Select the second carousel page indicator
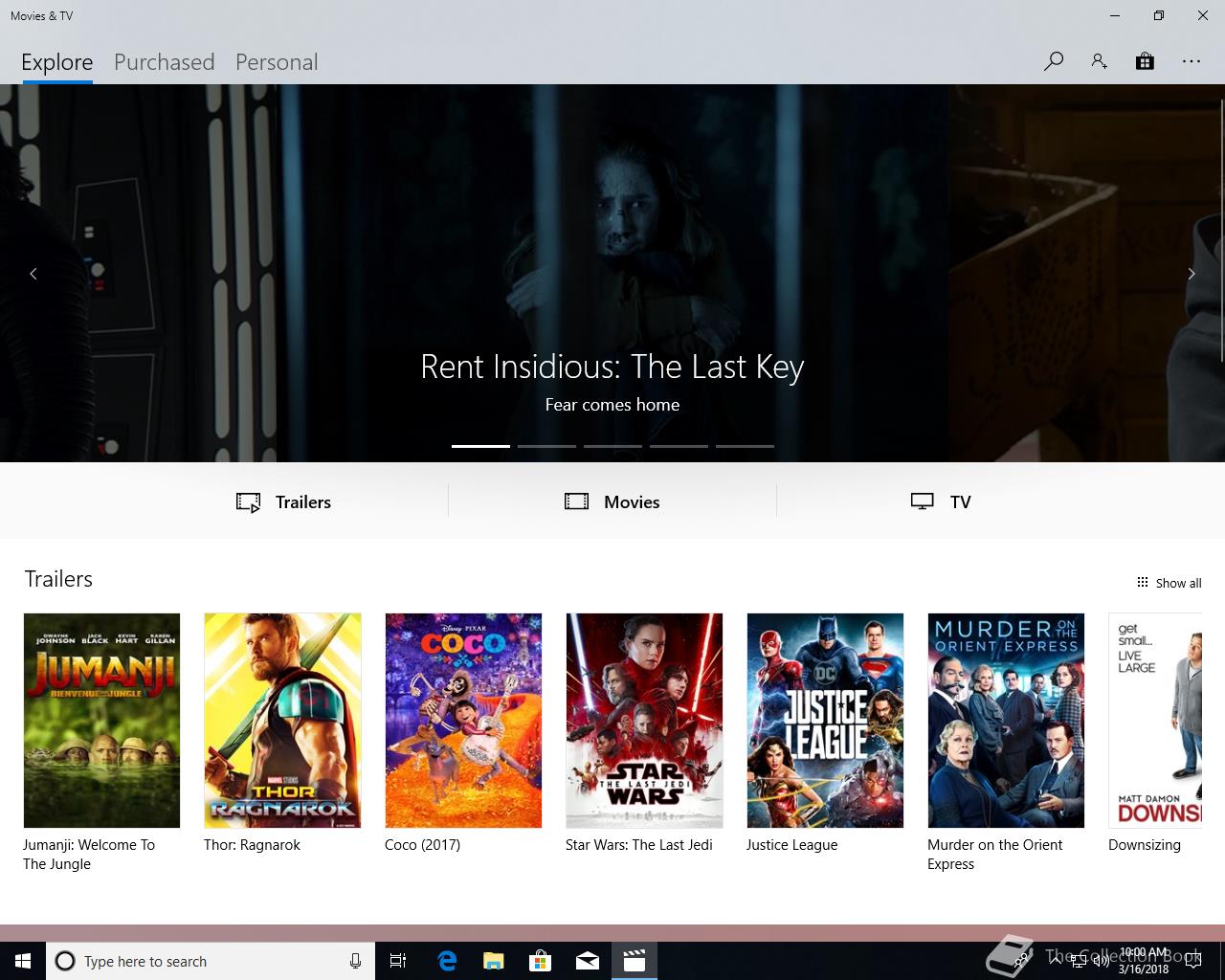Viewport: 1225px width, 980px height. [x=546, y=446]
